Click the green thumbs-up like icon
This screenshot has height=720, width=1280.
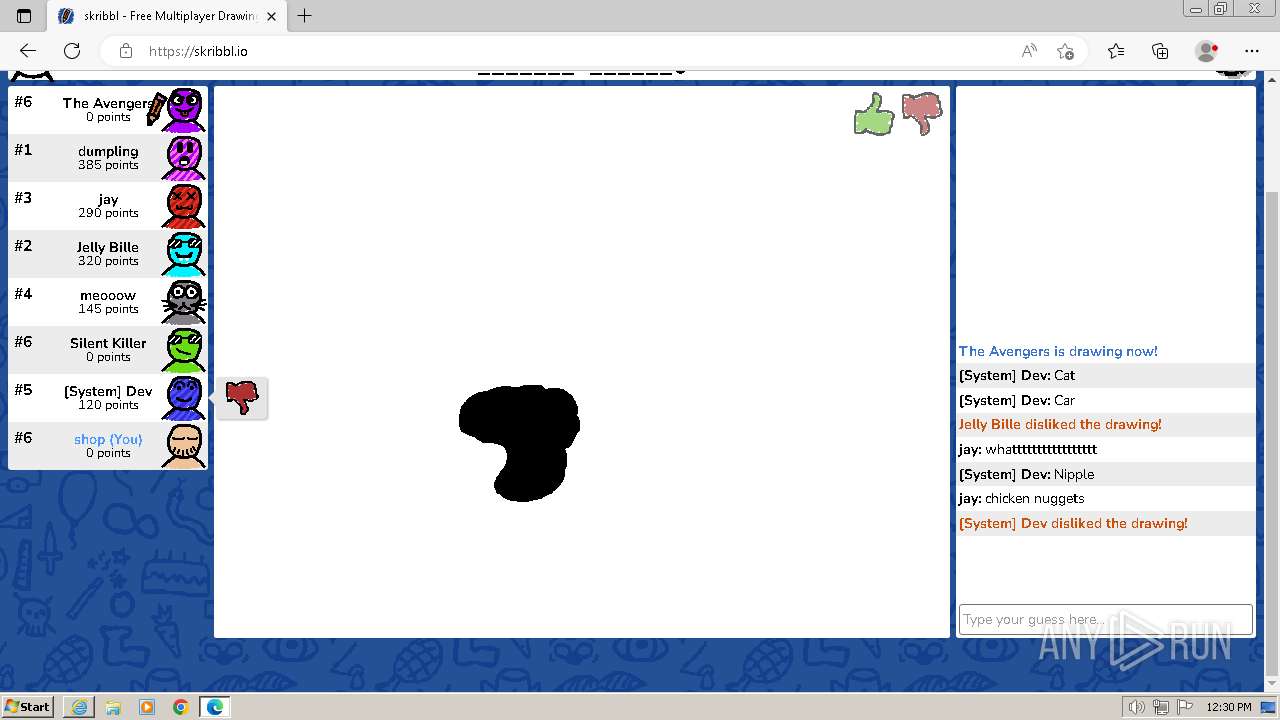click(x=874, y=114)
